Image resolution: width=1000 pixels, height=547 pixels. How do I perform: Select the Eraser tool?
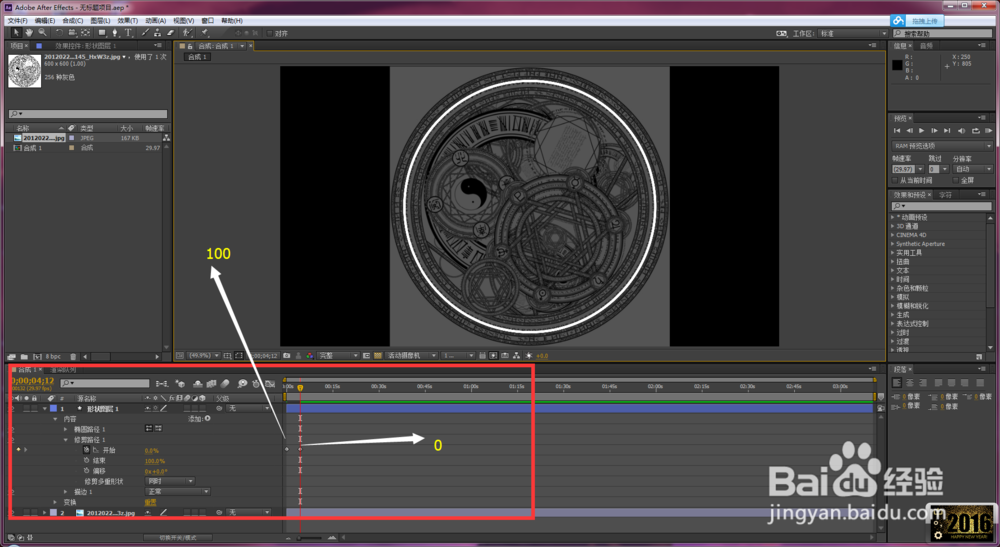170,33
